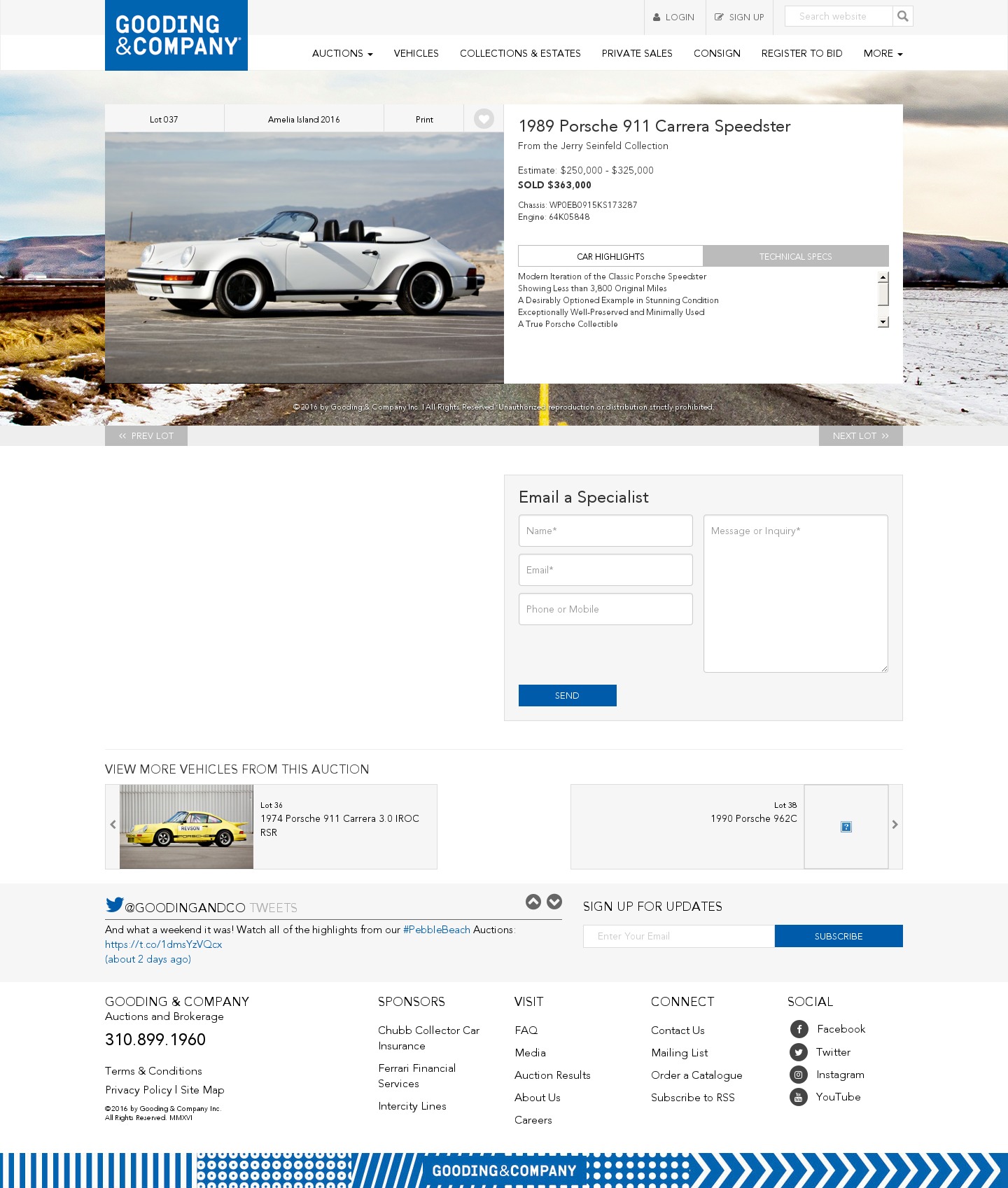Open the Amelia Island 2016 auction link
Screen dimensions: 1008x1188
[304, 119]
